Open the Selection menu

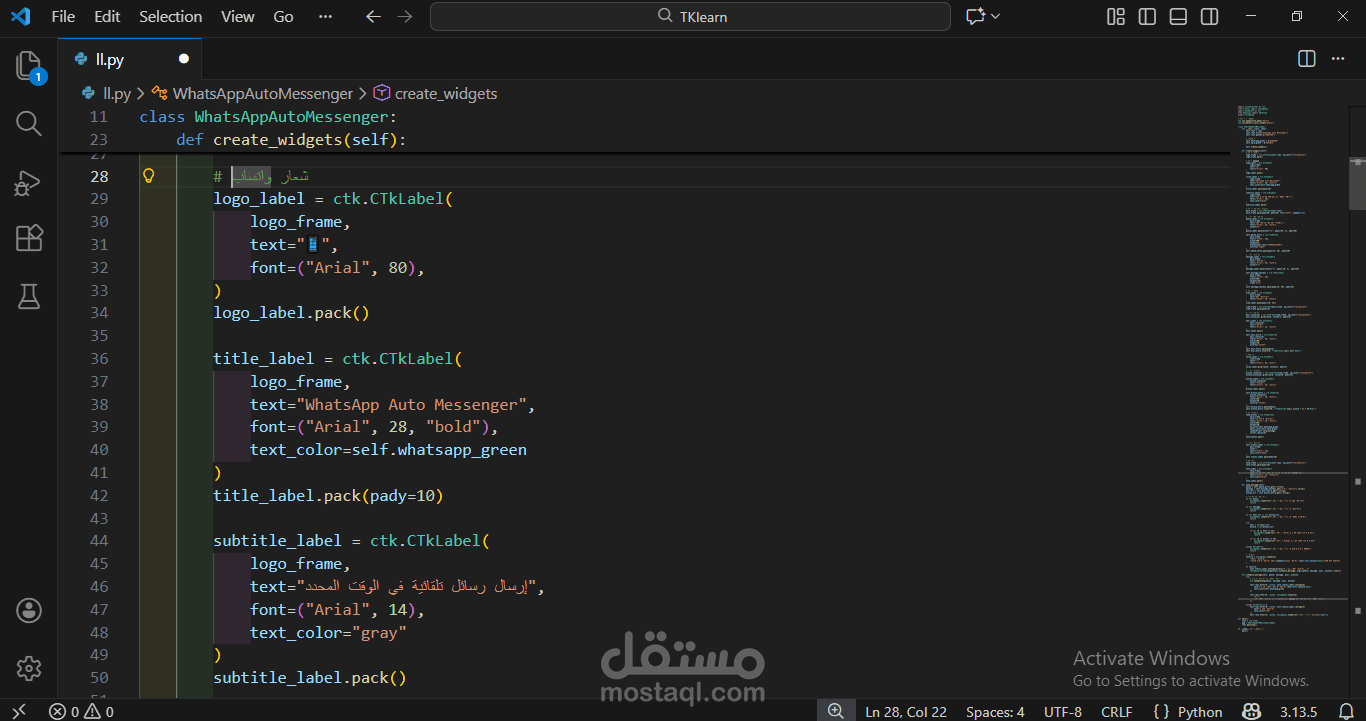170,16
